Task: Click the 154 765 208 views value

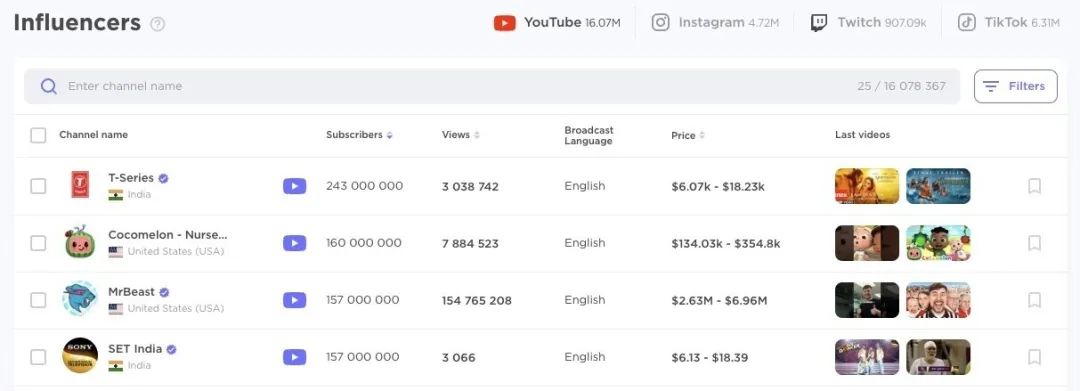Action: [x=477, y=301]
